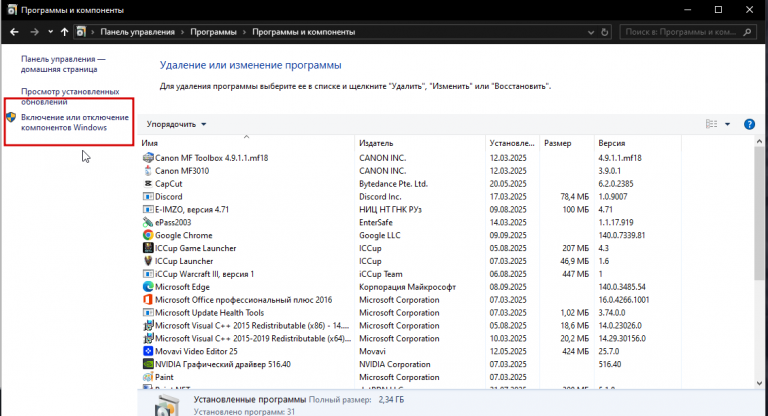Select the ICCup Game Launcher icon

148,248
